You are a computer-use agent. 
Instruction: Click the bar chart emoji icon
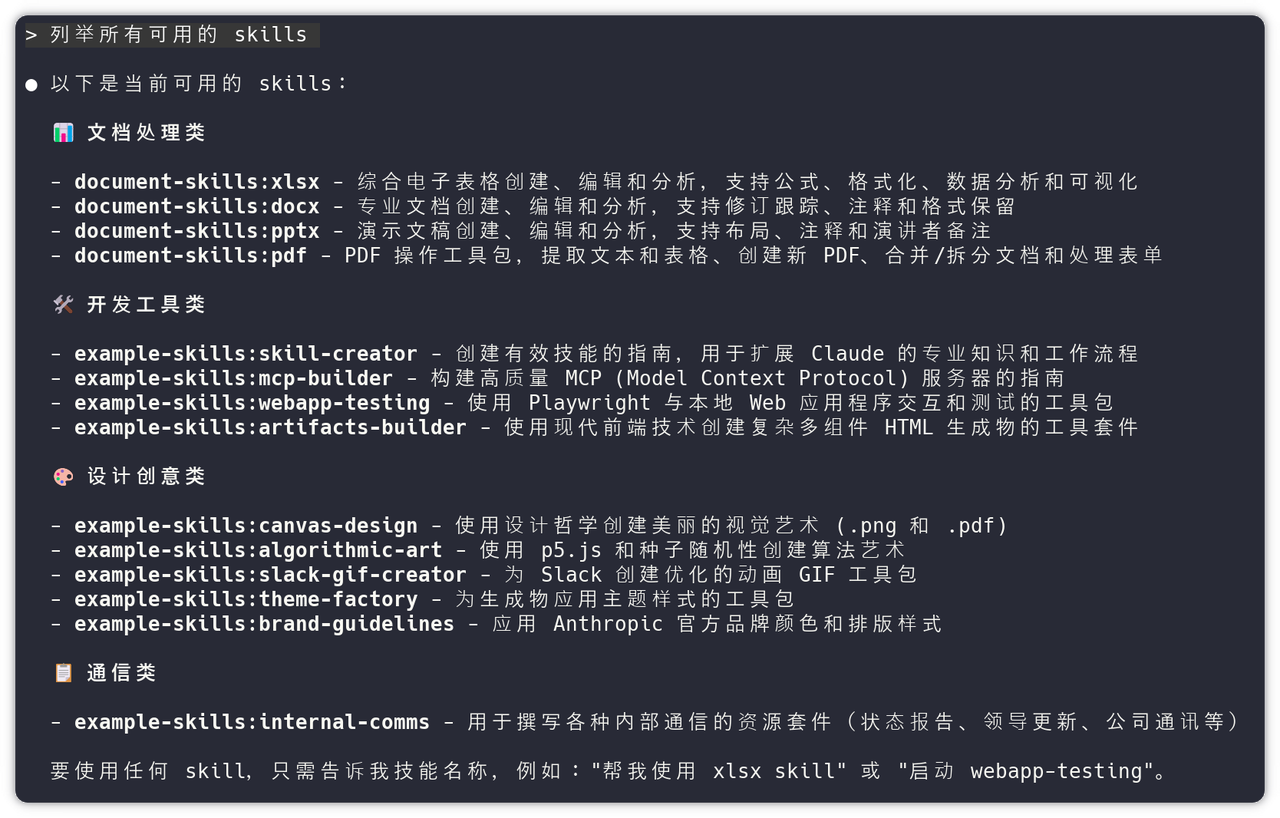click(x=63, y=132)
